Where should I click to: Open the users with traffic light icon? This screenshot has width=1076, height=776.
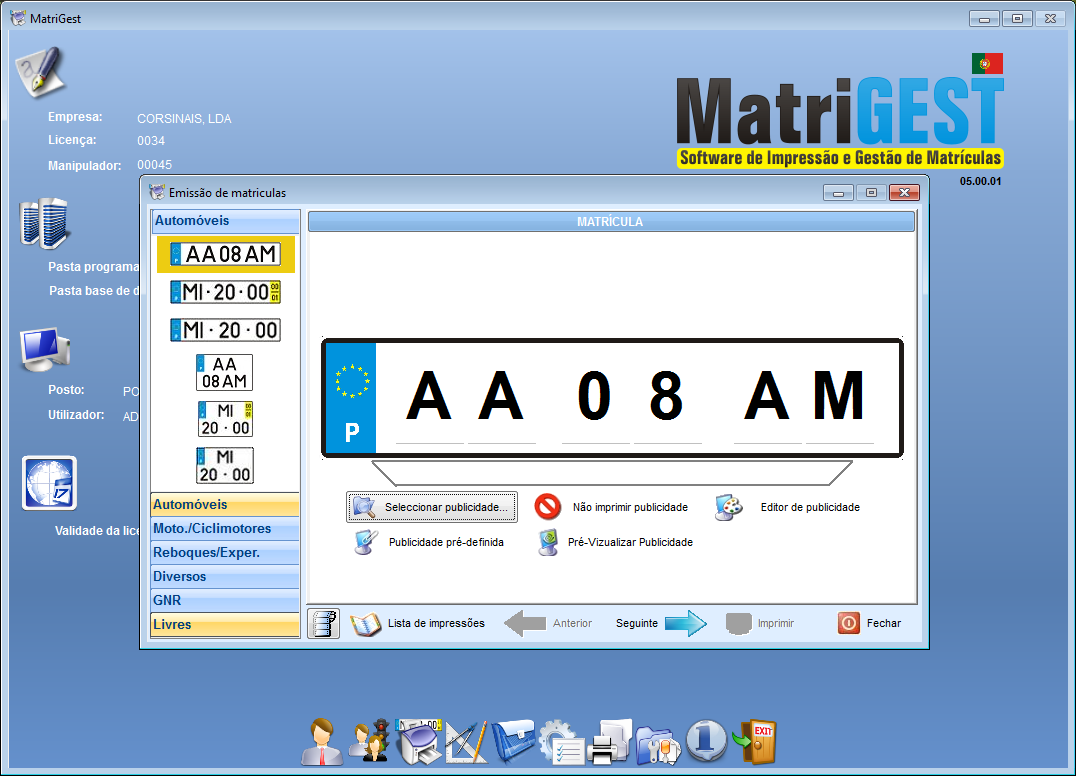click(x=370, y=742)
